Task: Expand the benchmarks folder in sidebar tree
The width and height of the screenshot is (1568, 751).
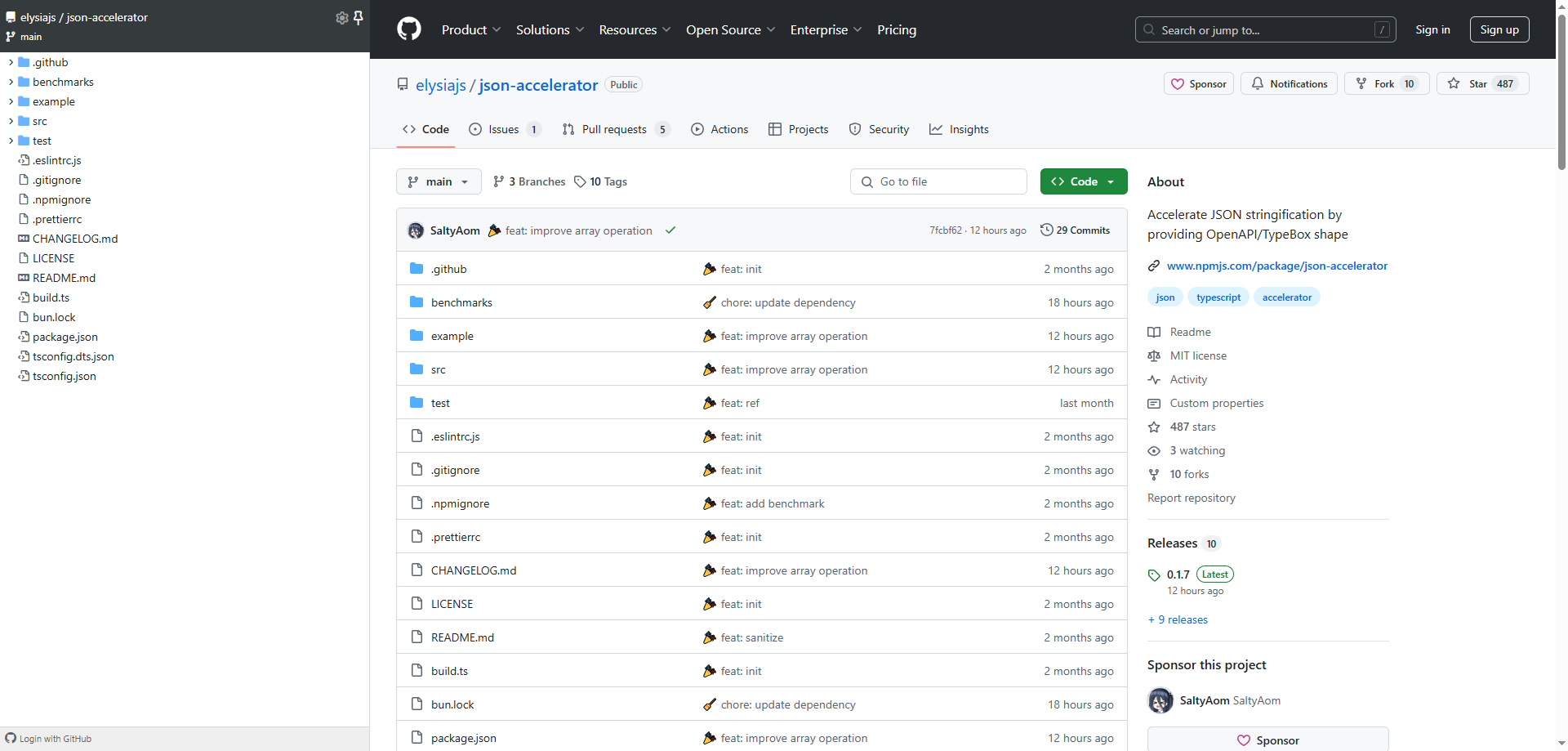Action: pos(11,82)
